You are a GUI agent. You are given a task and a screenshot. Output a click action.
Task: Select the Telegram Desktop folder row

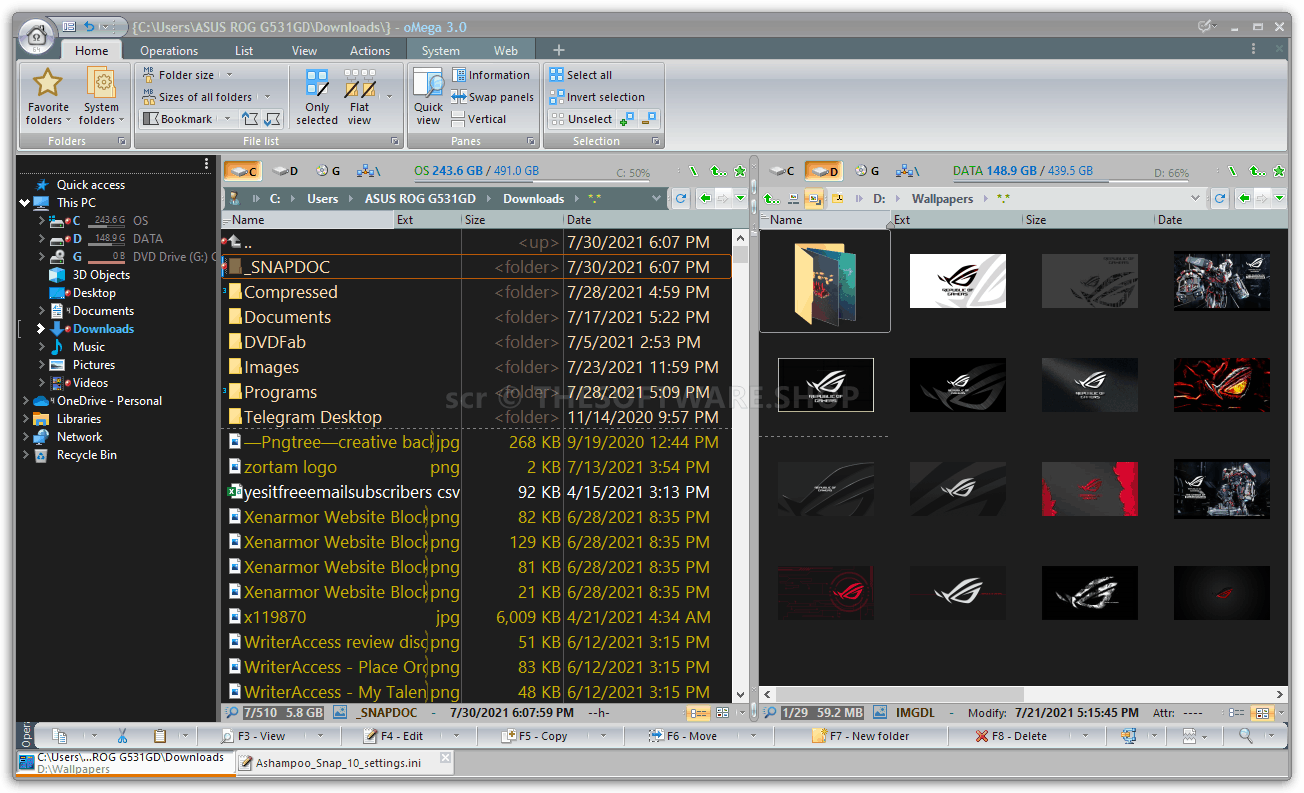pos(476,417)
